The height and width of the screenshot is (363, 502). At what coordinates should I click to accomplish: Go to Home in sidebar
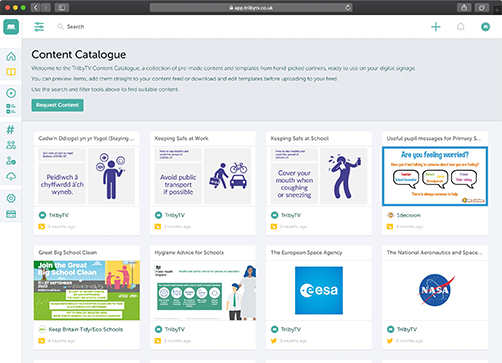11,56
